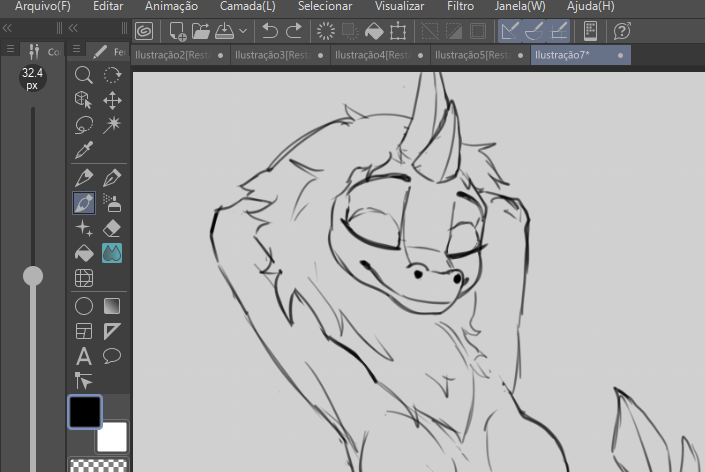Image resolution: width=705 pixels, height=472 pixels.
Task: Select the Move Layer tool
Action: pyautogui.click(x=112, y=100)
